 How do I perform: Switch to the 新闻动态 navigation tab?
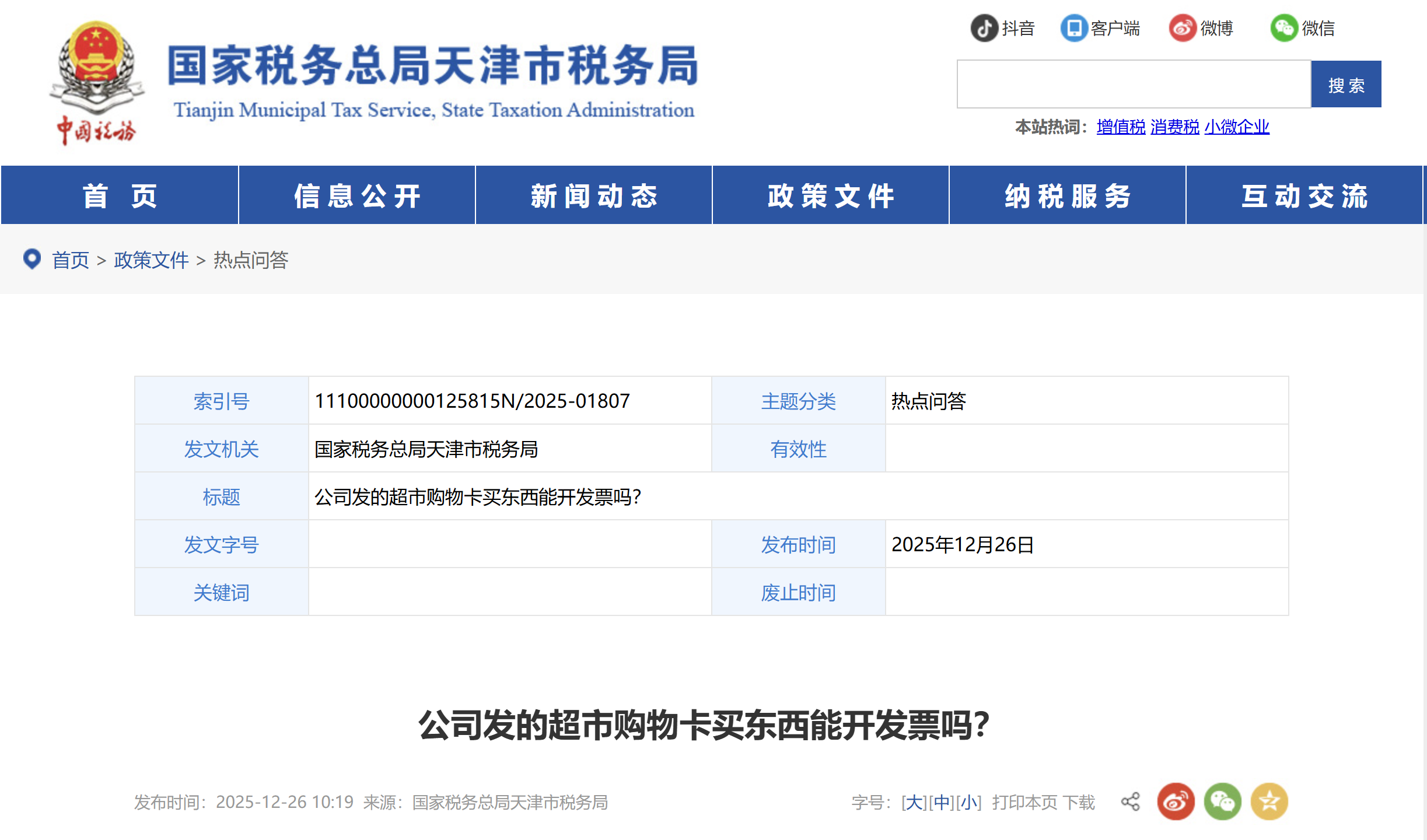click(593, 195)
